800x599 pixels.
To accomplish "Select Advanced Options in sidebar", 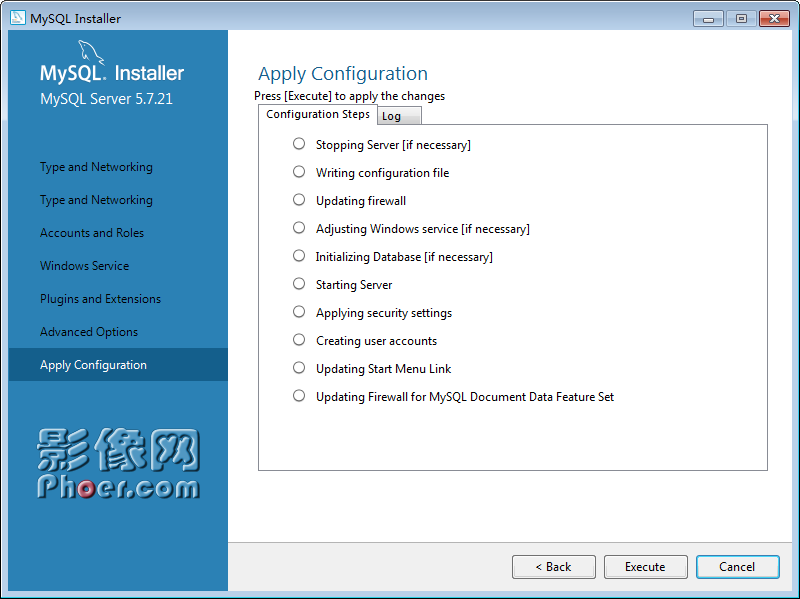I will point(89,332).
